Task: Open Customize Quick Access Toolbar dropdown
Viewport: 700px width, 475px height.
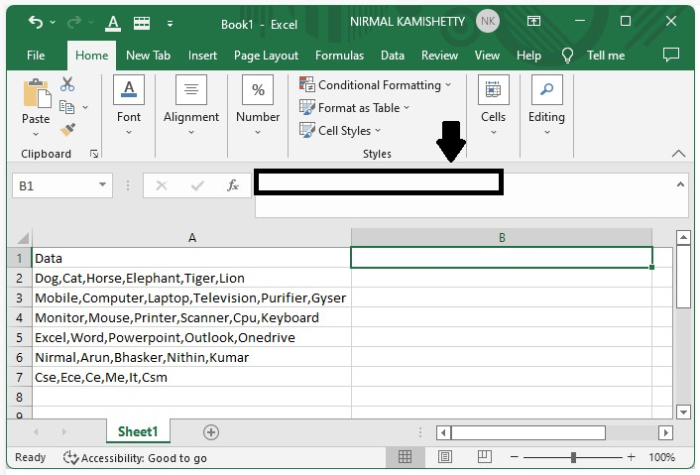Action: point(170,24)
